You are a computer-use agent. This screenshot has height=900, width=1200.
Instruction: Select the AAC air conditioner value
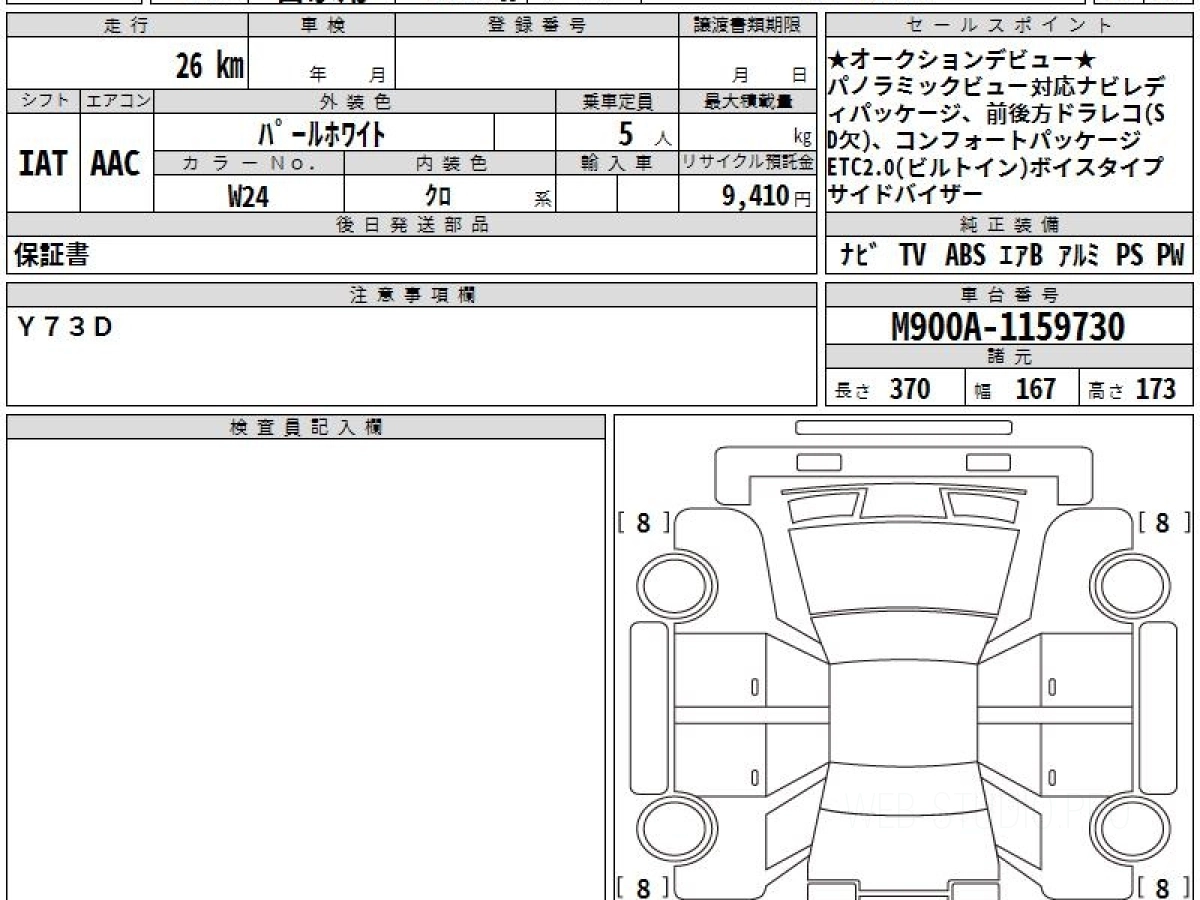point(116,163)
